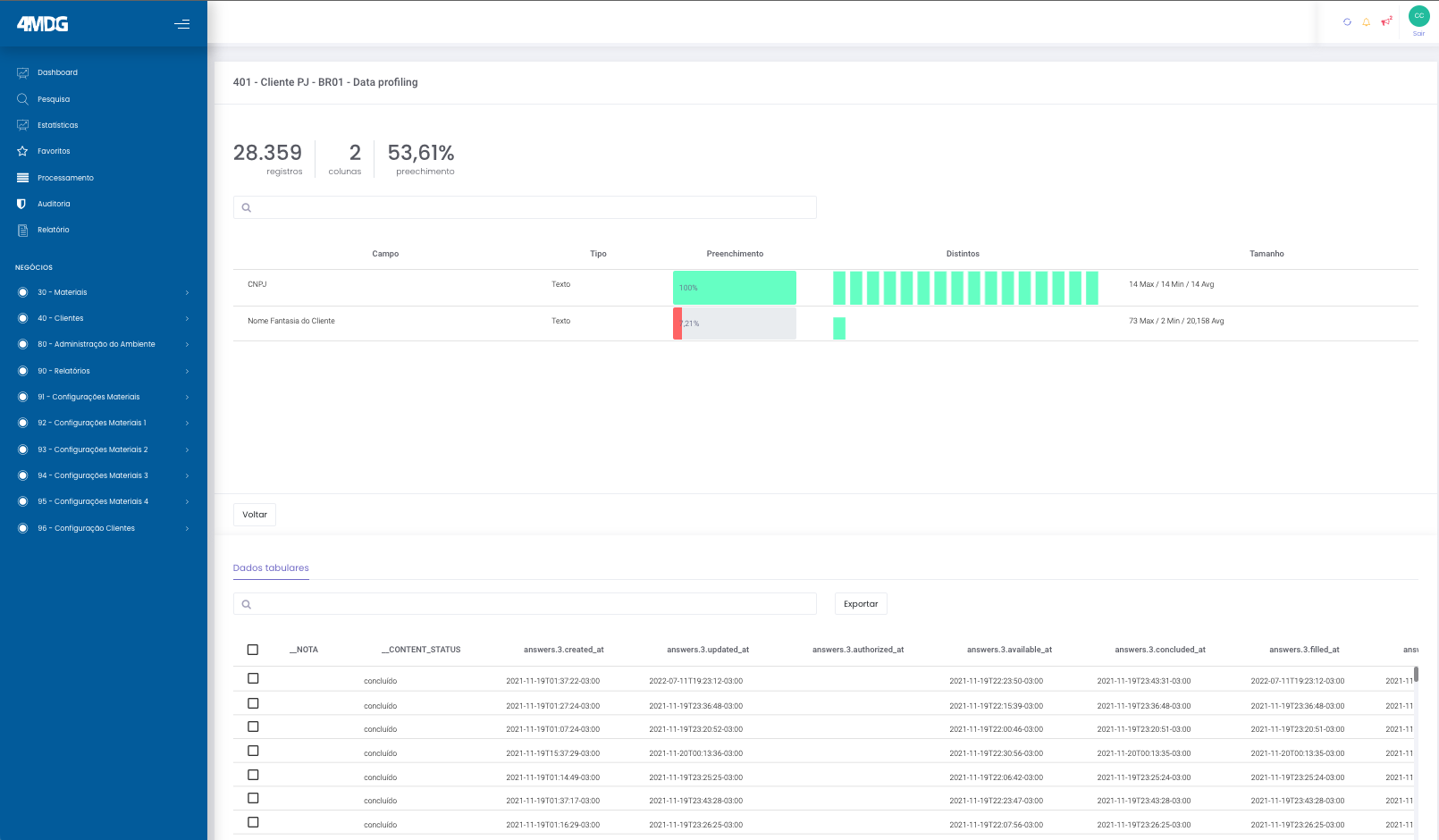Click the Auditoria shield icon
Image resolution: width=1439 pixels, height=840 pixels.
[x=22, y=204]
